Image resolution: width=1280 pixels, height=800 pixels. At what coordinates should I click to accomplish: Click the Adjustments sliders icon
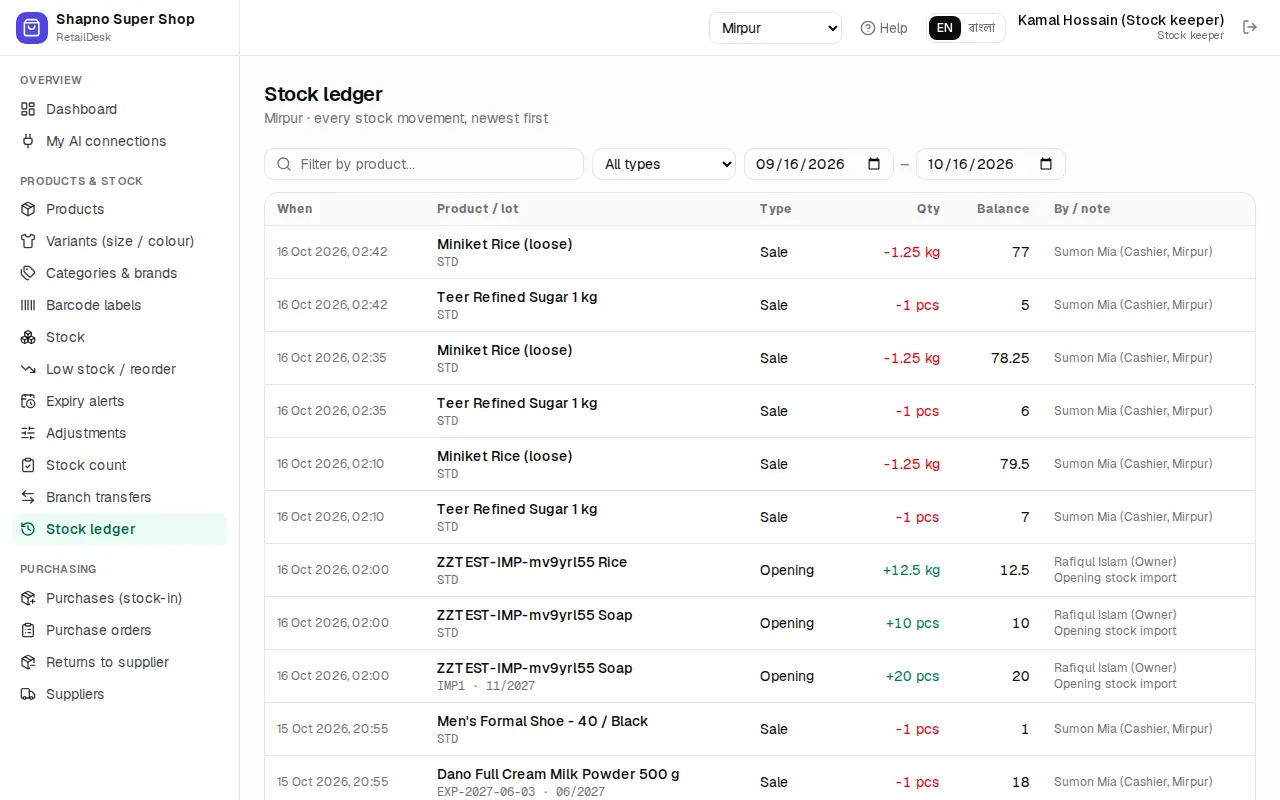tap(28, 433)
